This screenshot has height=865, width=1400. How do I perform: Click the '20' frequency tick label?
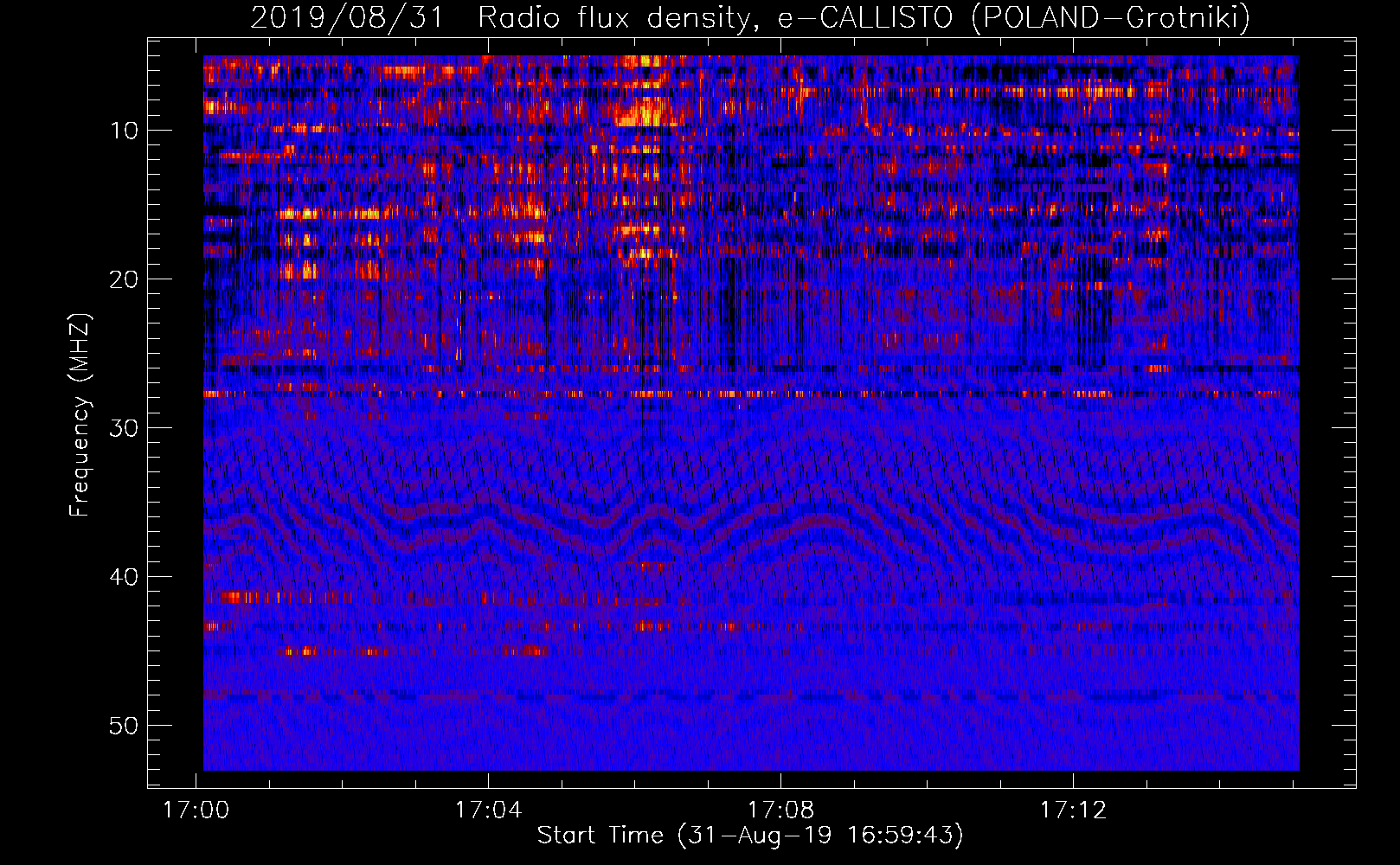coord(125,279)
